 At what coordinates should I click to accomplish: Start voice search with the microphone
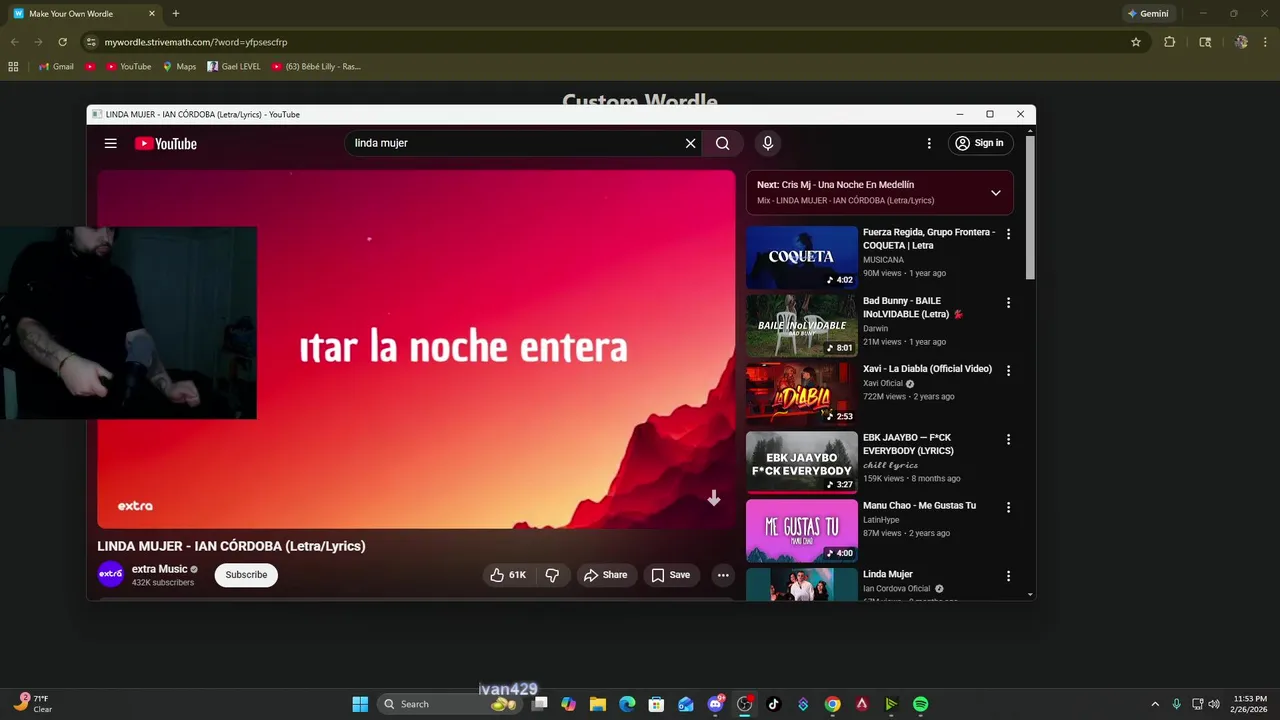[768, 143]
